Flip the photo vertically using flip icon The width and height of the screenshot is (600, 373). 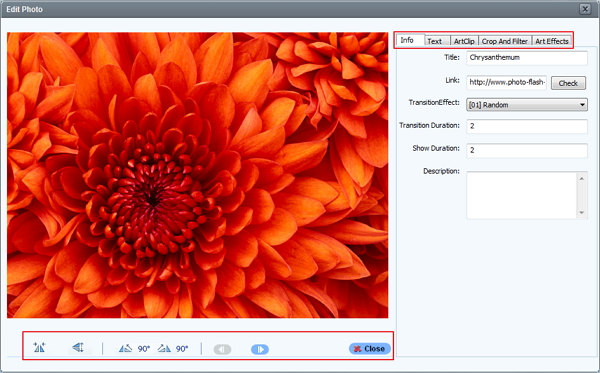click(x=78, y=347)
